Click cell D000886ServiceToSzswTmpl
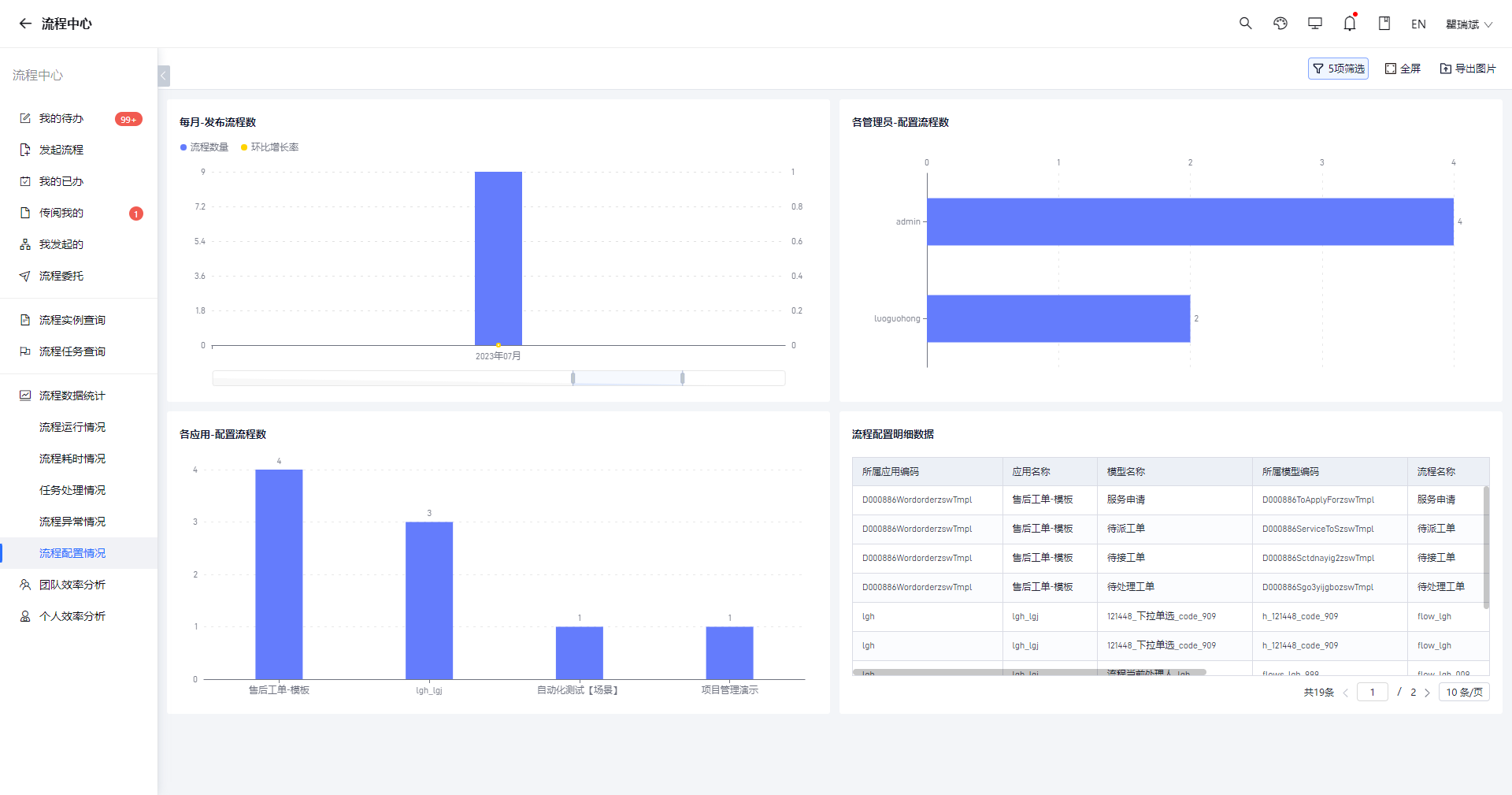 (1330, 529)
